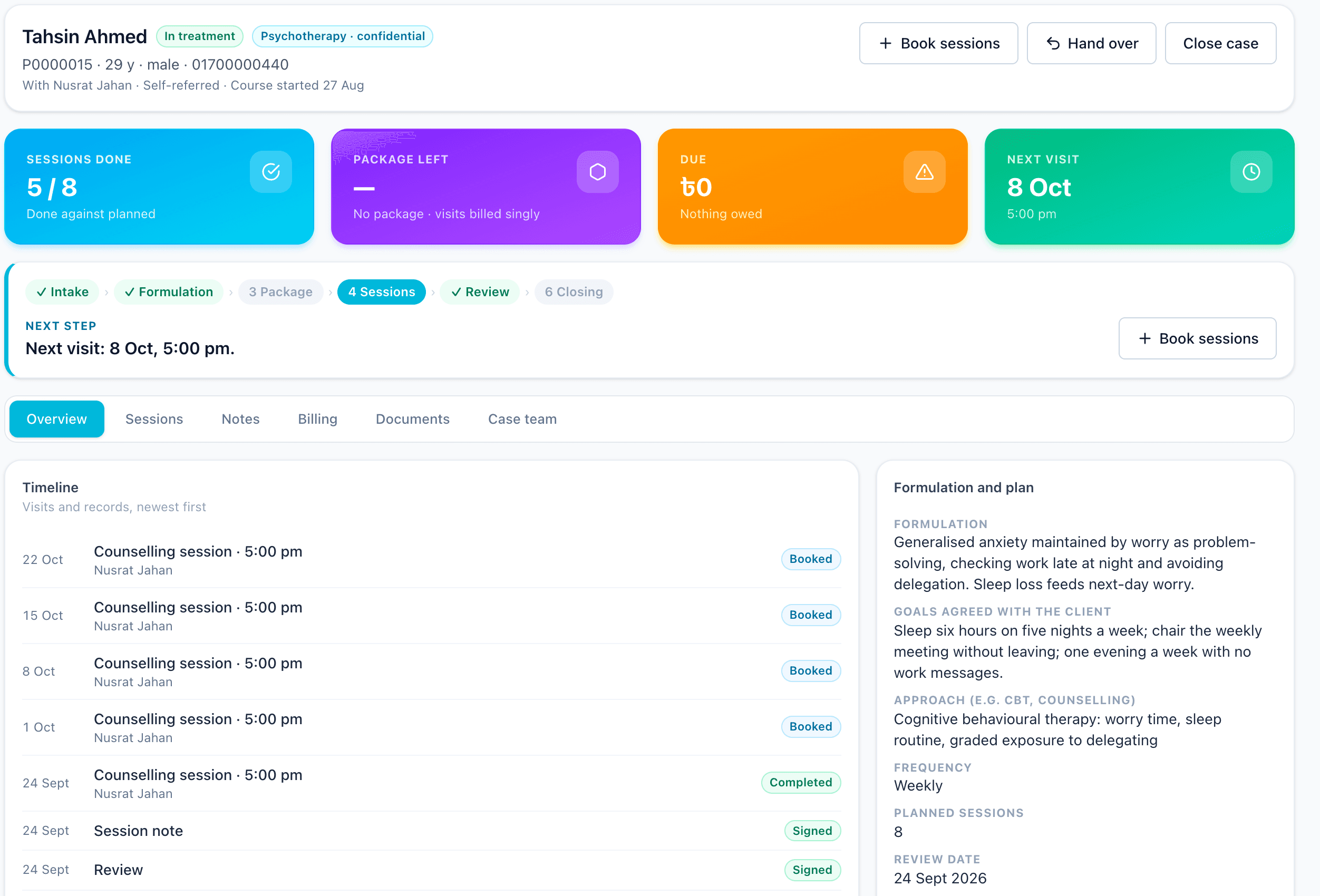Click the Formulation and plan heading
The height and width of the screenshot is (896, 1320).
click(x=963, y=488)
